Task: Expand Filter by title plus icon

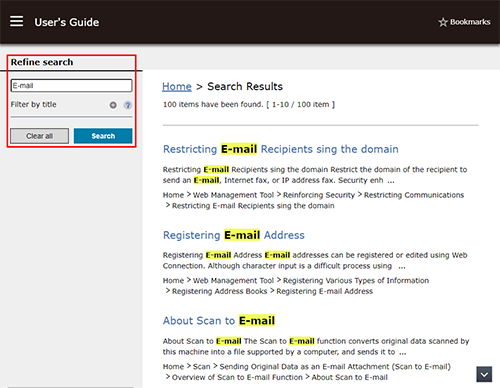Action: [x=113, y=105]
